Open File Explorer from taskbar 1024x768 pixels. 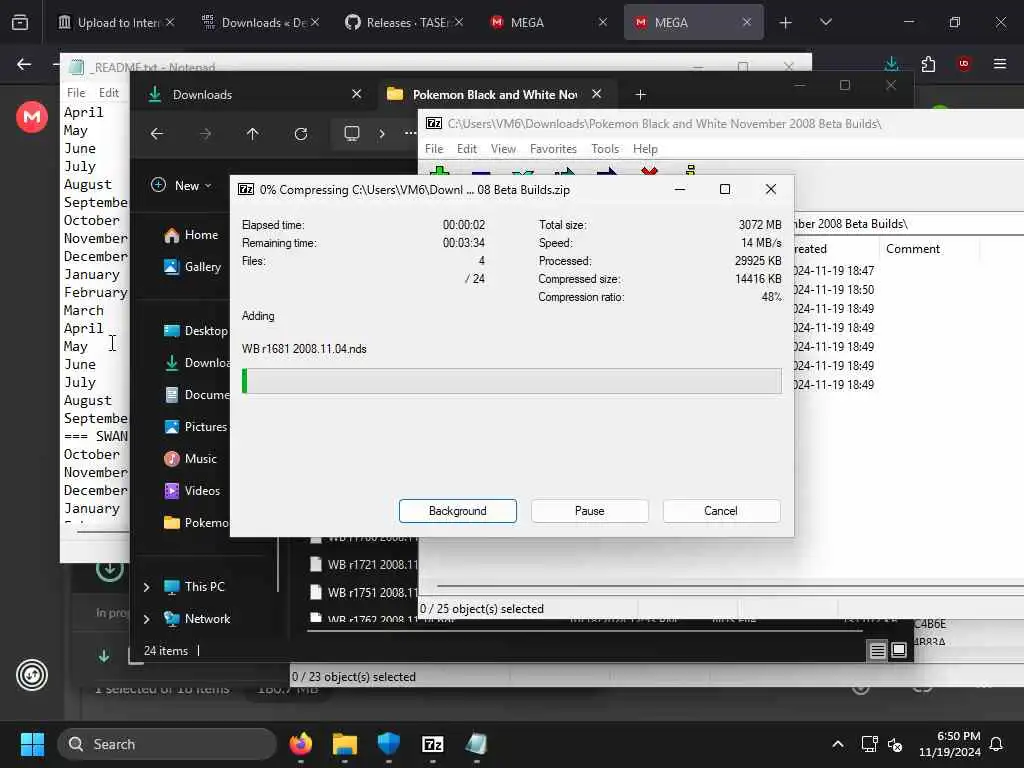coord(345,744)
